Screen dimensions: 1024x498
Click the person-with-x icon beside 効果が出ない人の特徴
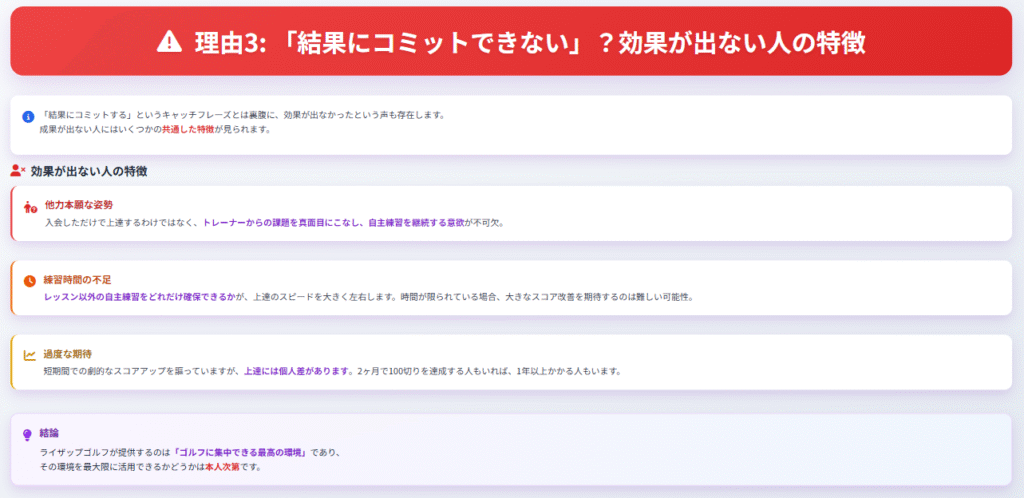click(x=18, y=172)
